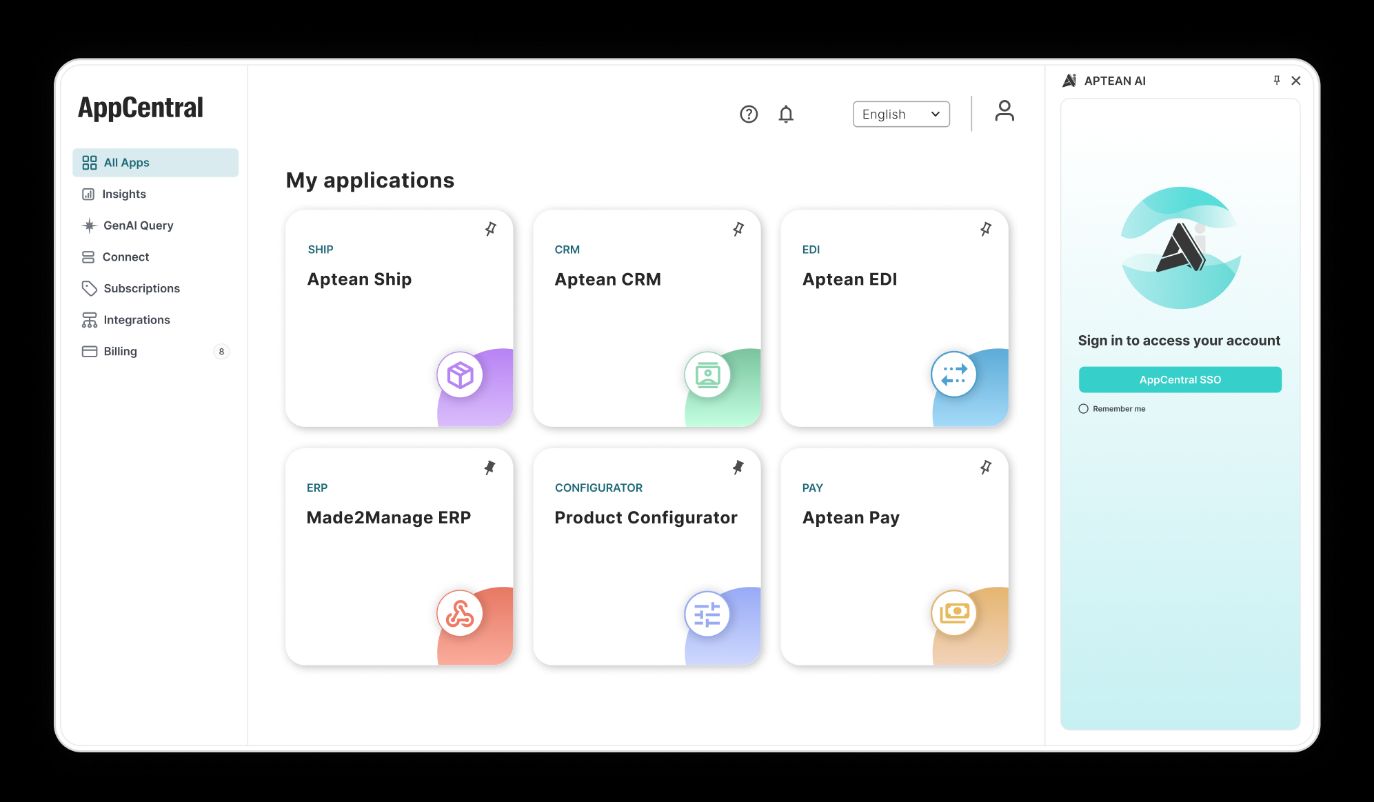Image resolution: width=1374 pixels, height=802 pixels.
Task: Unpin the Aptean AI panel
Action: 1276,80
